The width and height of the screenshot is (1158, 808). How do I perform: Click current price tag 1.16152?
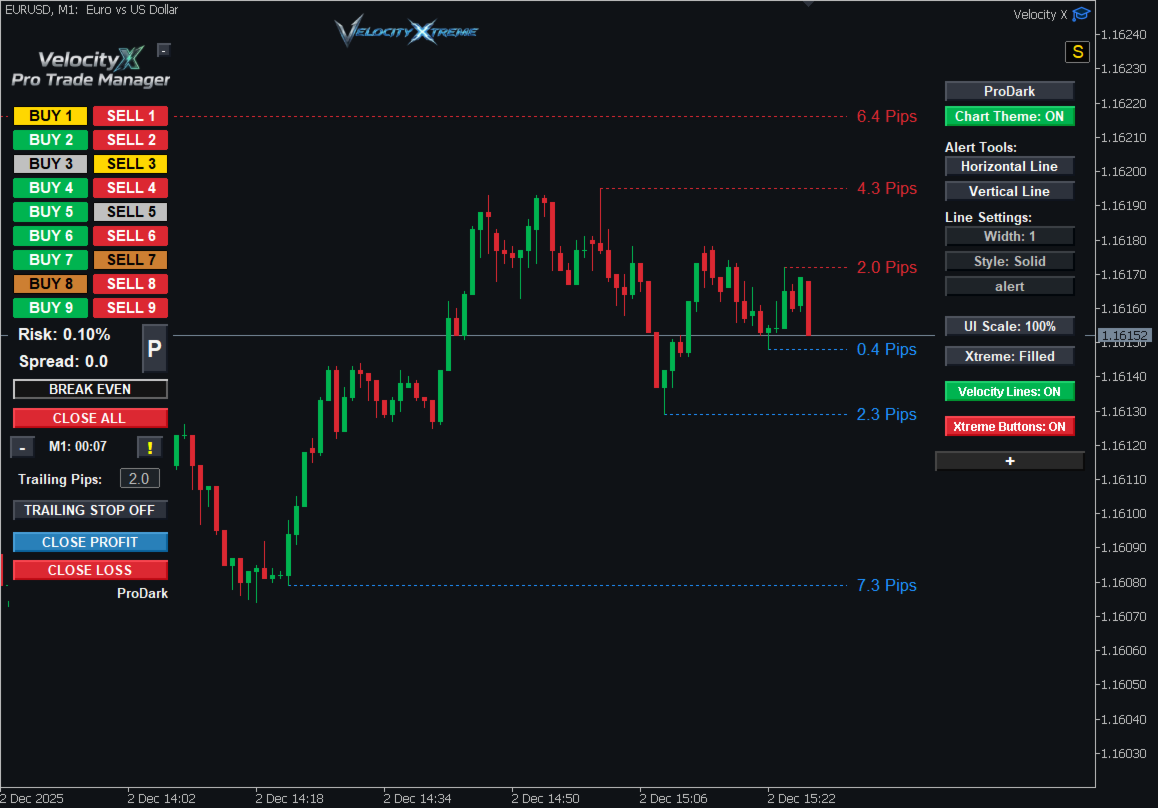[1125, 336]
